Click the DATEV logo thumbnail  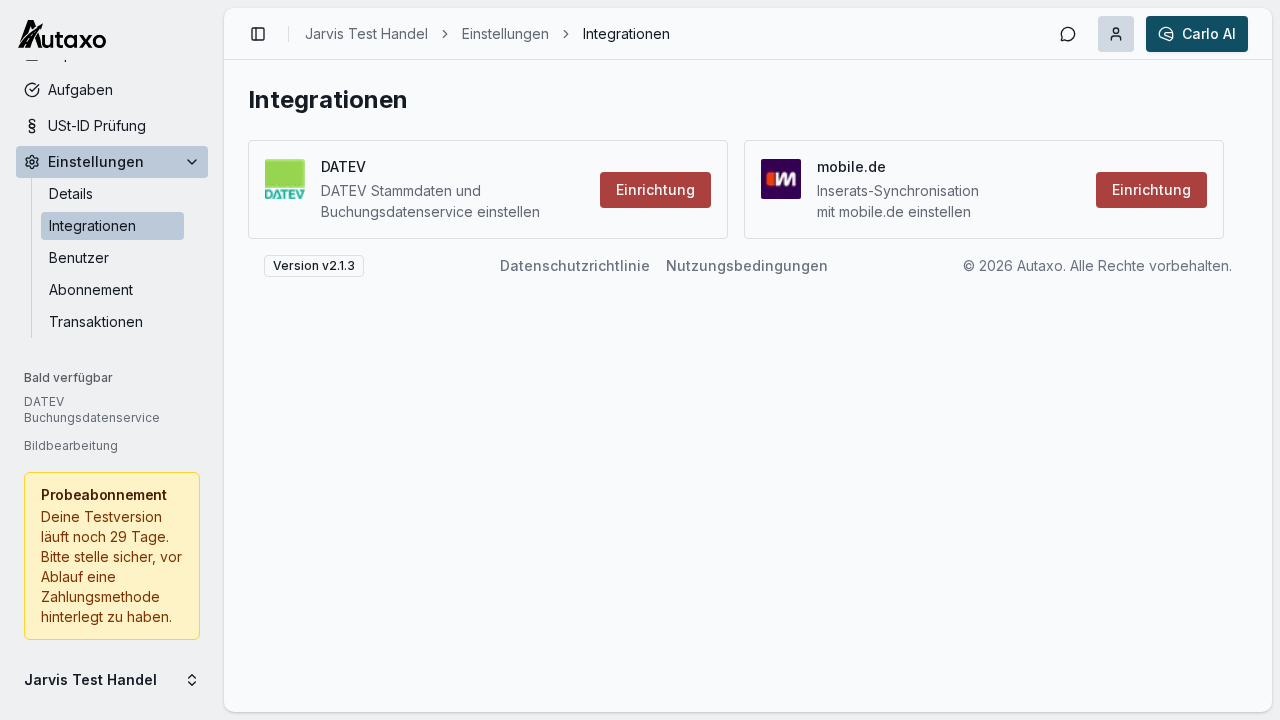pos(285,179)
